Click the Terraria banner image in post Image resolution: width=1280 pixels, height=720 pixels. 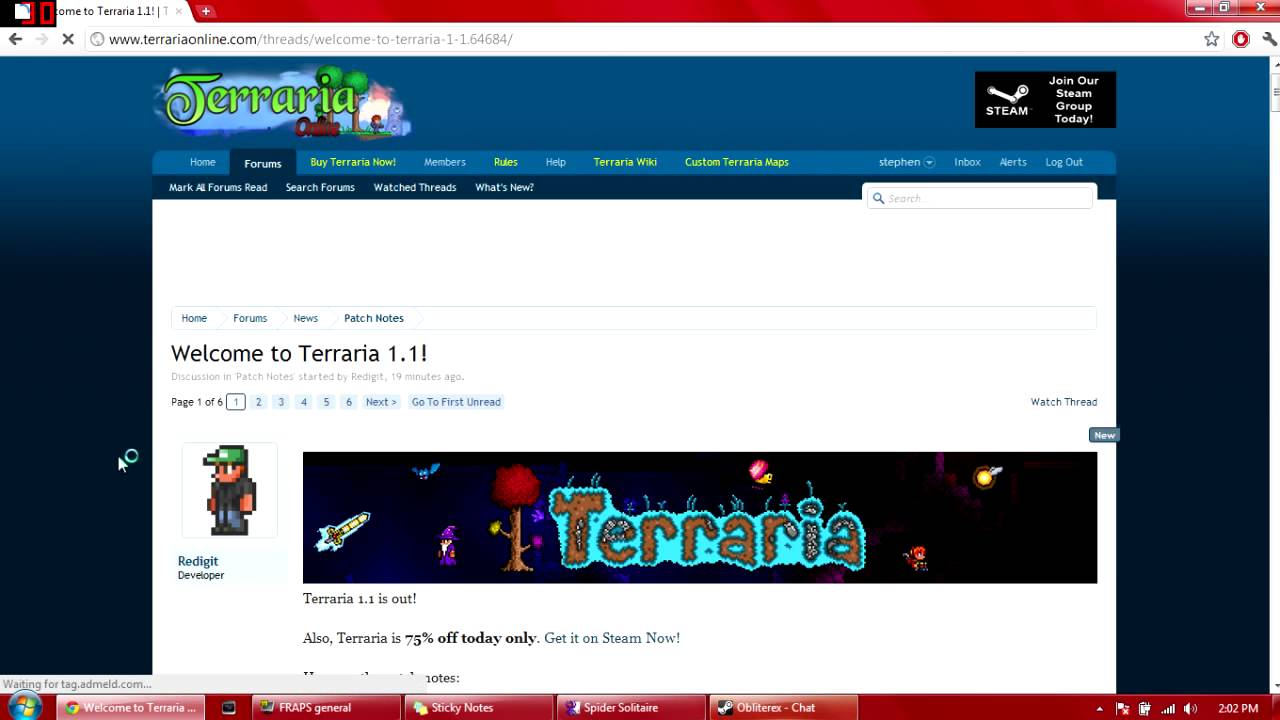click(x=700, y=517)
